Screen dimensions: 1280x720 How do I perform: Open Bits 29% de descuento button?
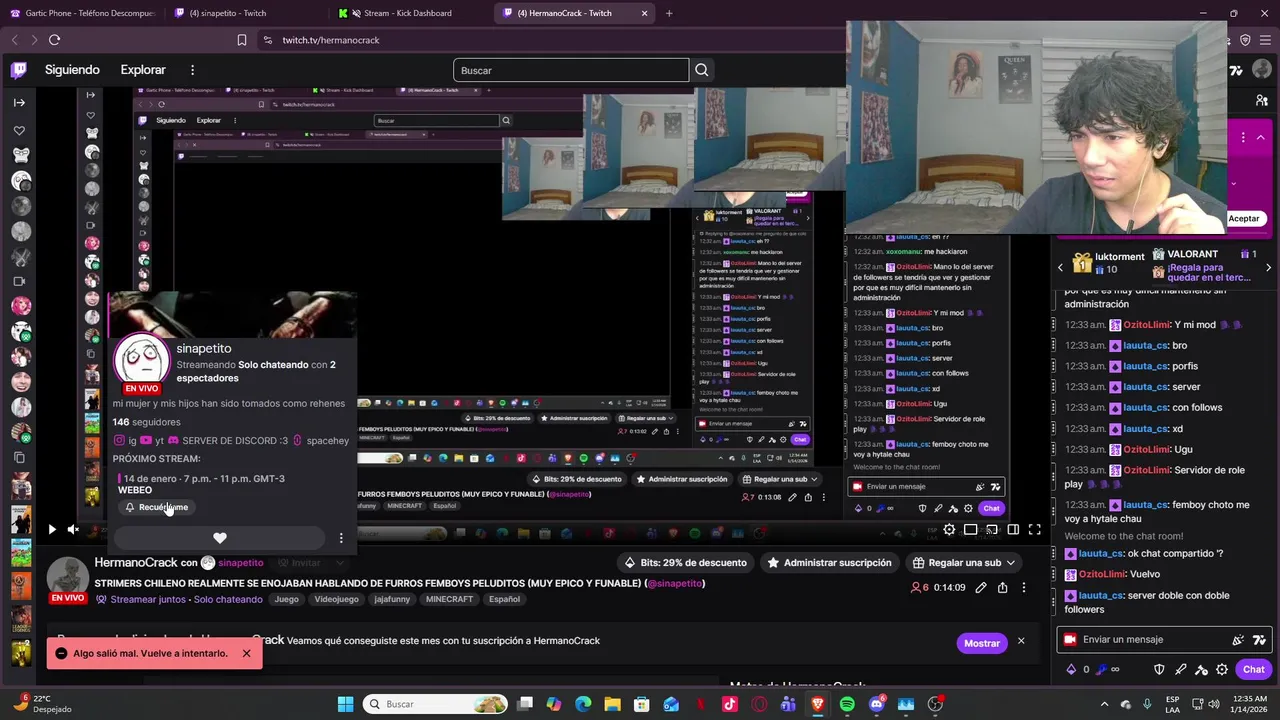(686, 562)
